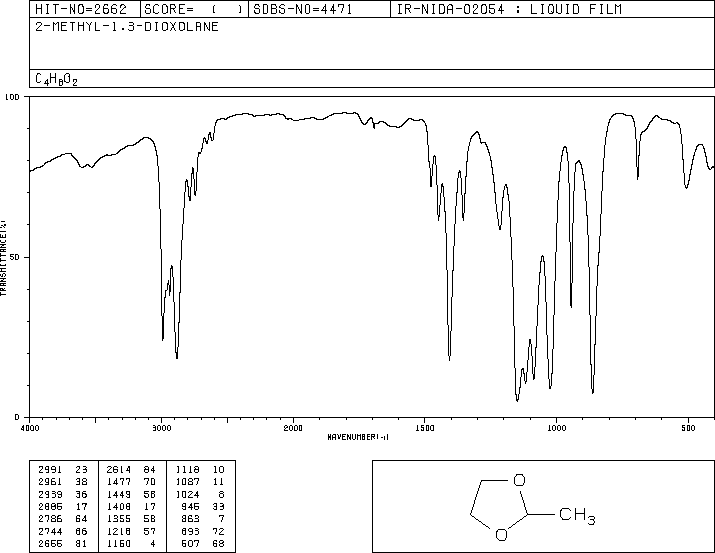Select the 2614 peak table entry
715x553 pixels.
131,470
